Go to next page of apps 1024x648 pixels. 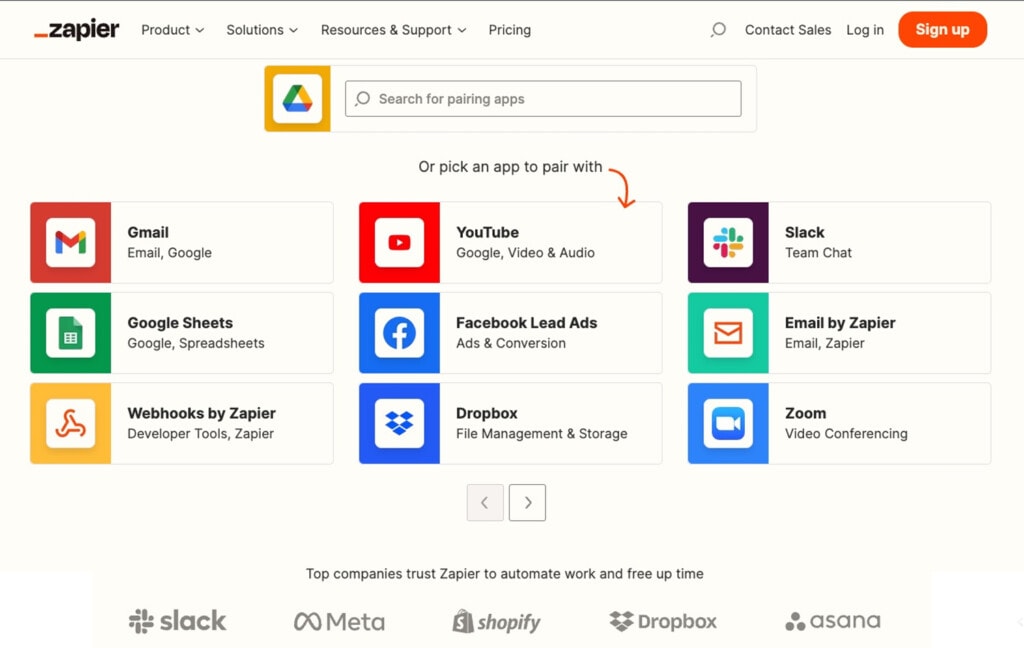coord(527,502)
